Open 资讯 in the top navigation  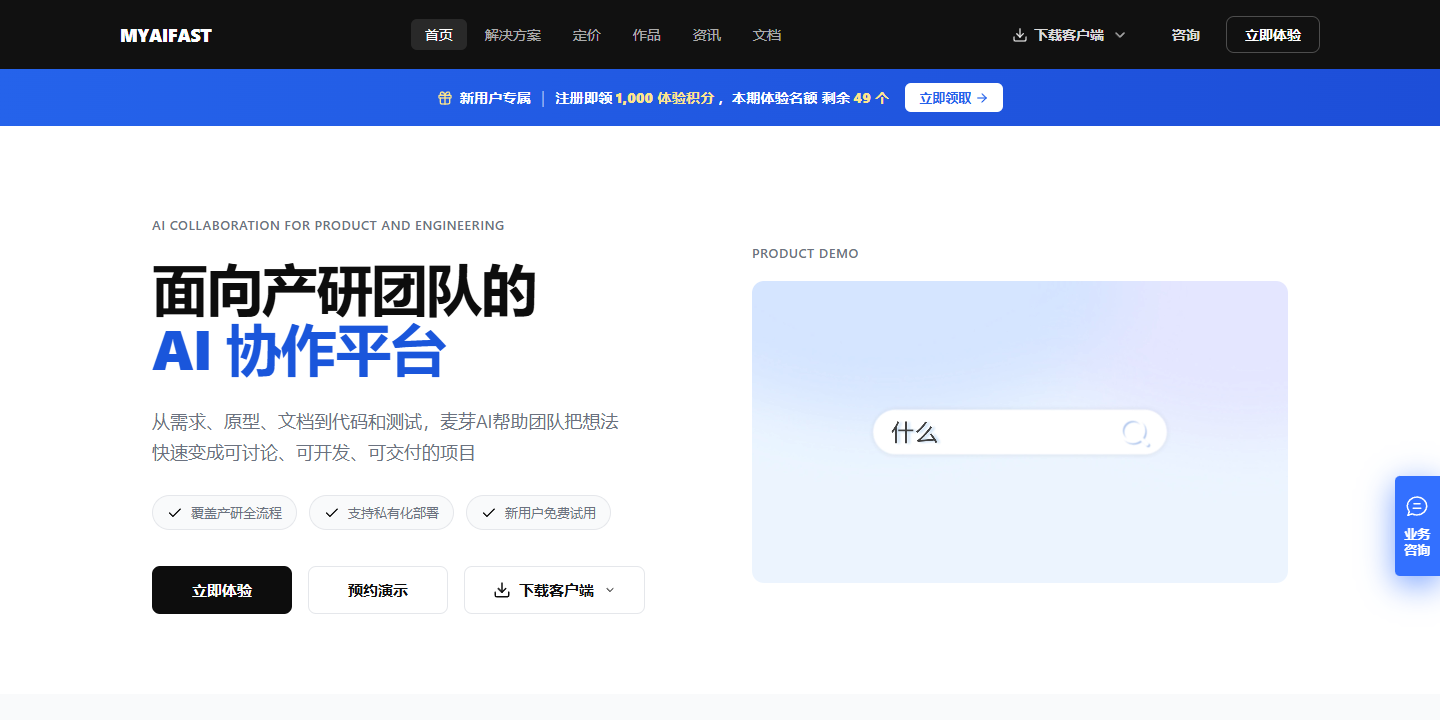[x=707, y=35]
